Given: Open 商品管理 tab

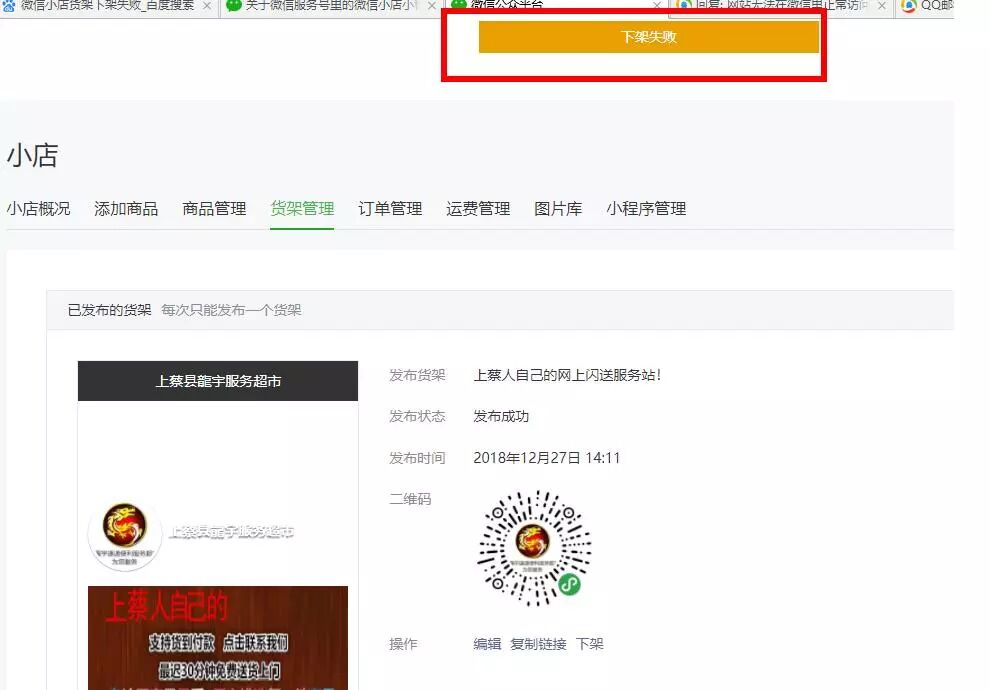Looking at the screenshot, I should tap(214, 209).
